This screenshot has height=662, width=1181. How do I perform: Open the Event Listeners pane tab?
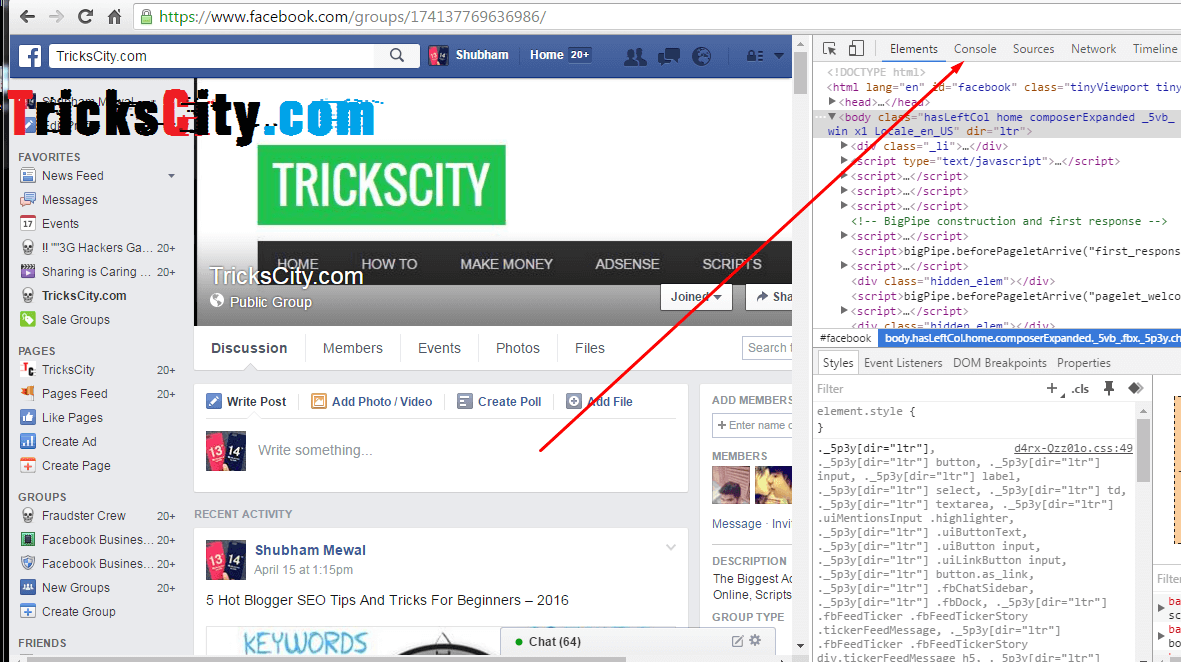903,363
